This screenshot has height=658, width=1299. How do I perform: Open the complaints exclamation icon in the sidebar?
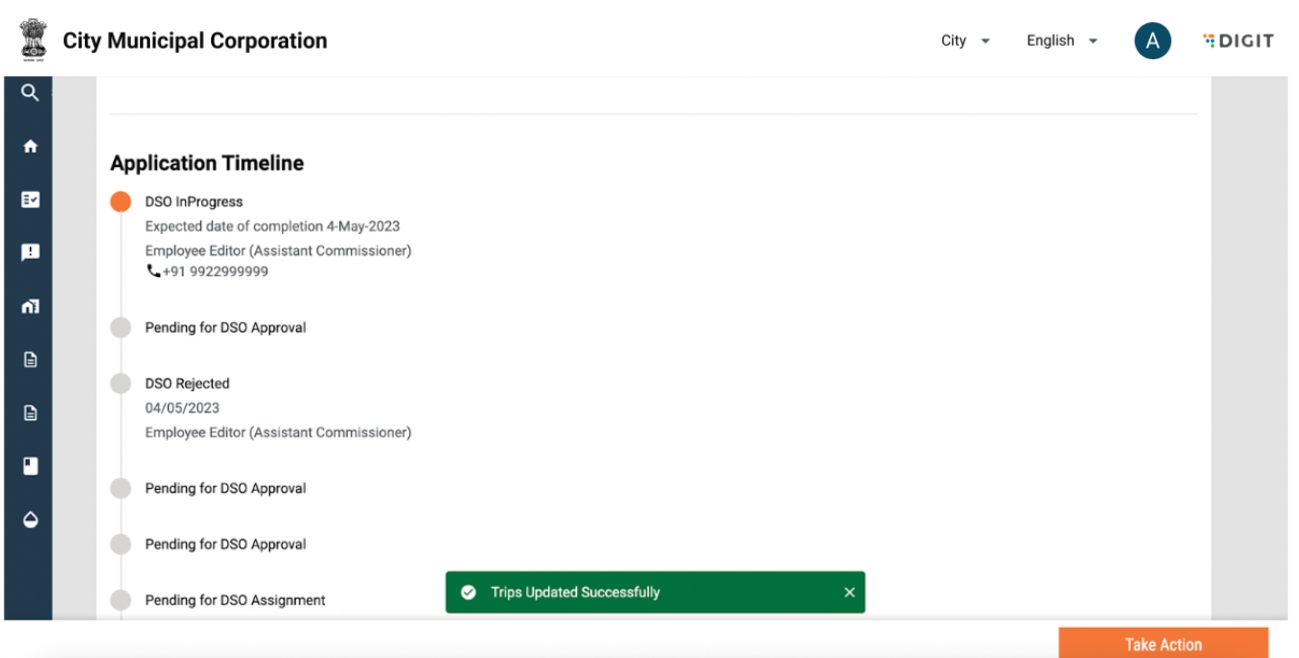point(30,253)
